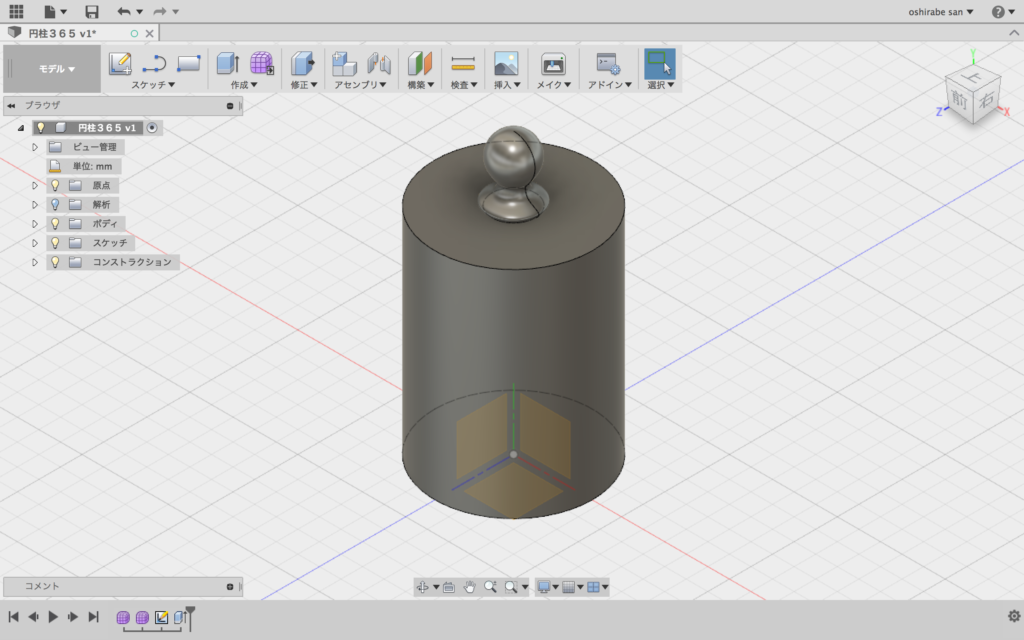This screenshot has width=1024, height=640.
Task: Select the Line sketch tool
Action: [x=154, y=63]
